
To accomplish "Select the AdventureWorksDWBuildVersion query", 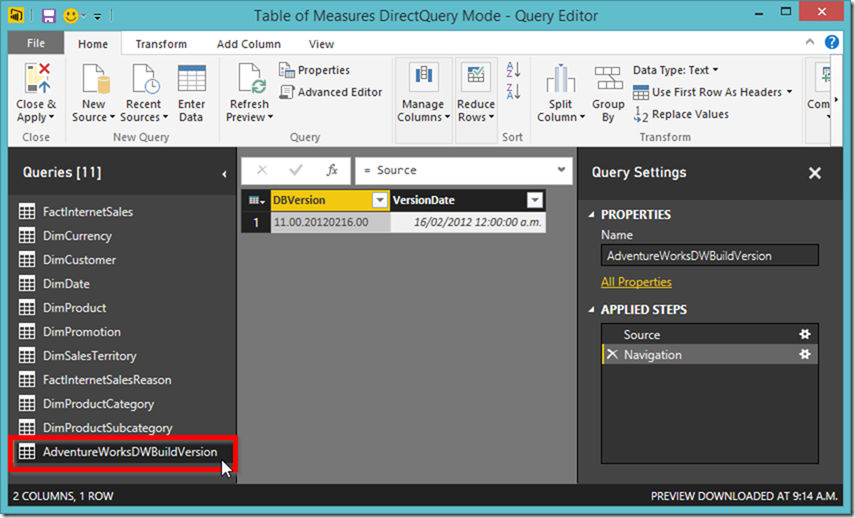I will coord(123,452).
